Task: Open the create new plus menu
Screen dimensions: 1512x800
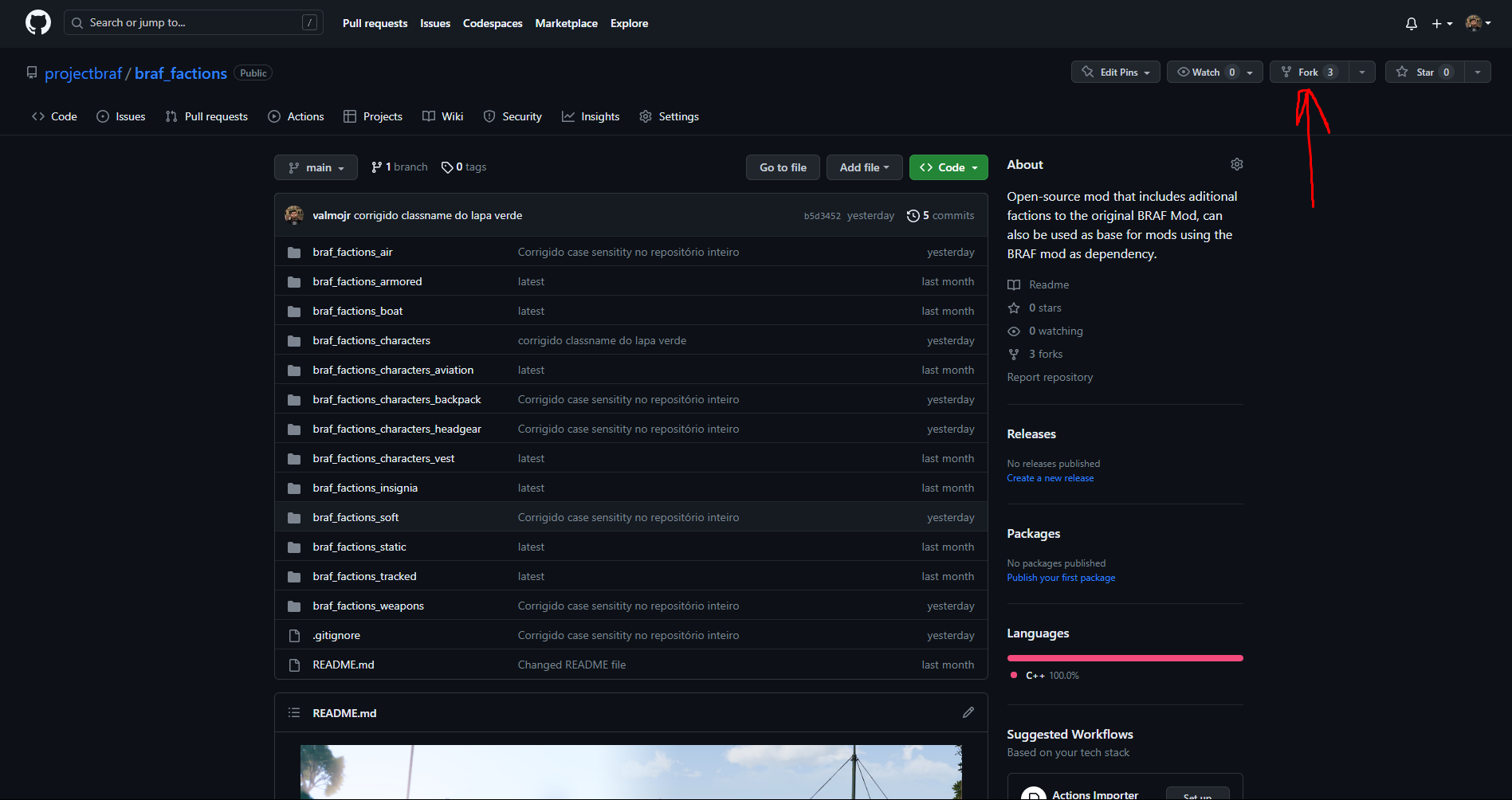Action: (x=1441, y=24)
